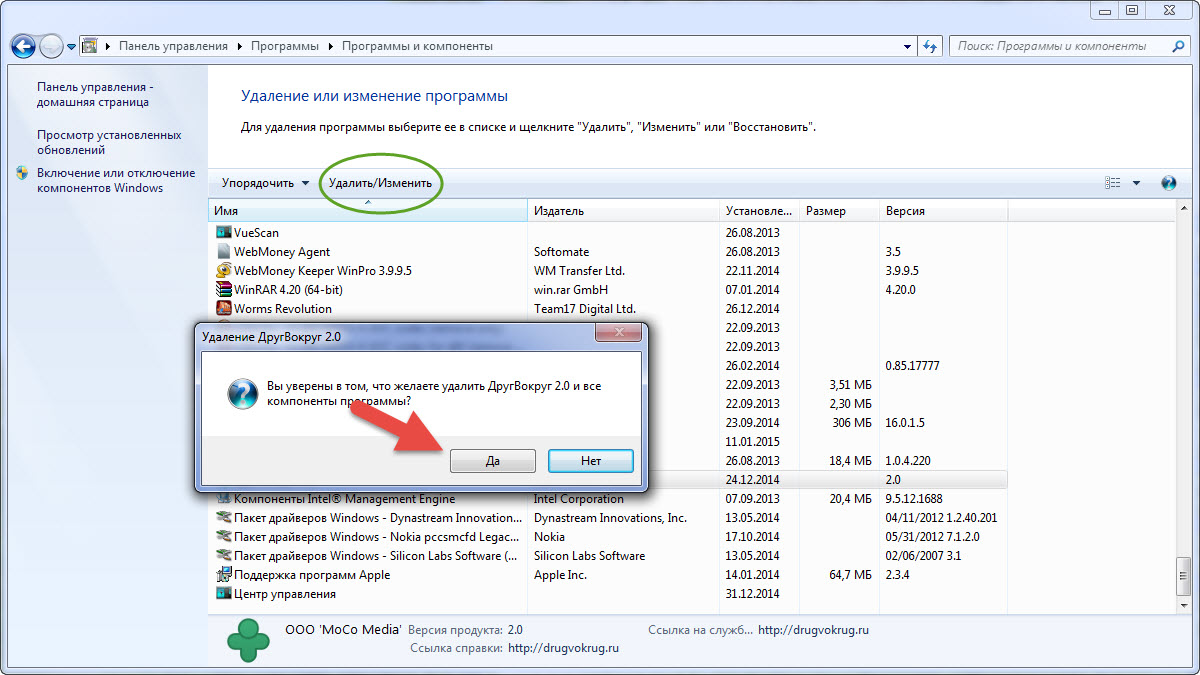Image resolution: width=1200 pixels, height=675 pixels.
Task: Click publisher 'Silicon Labs Software' cell
Action: (x=589, y=556)
